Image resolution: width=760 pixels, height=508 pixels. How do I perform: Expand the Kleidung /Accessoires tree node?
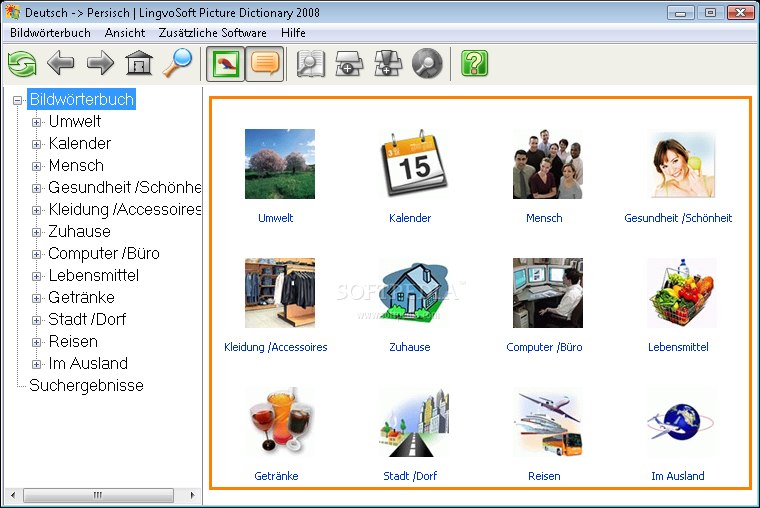click(36, 210)
